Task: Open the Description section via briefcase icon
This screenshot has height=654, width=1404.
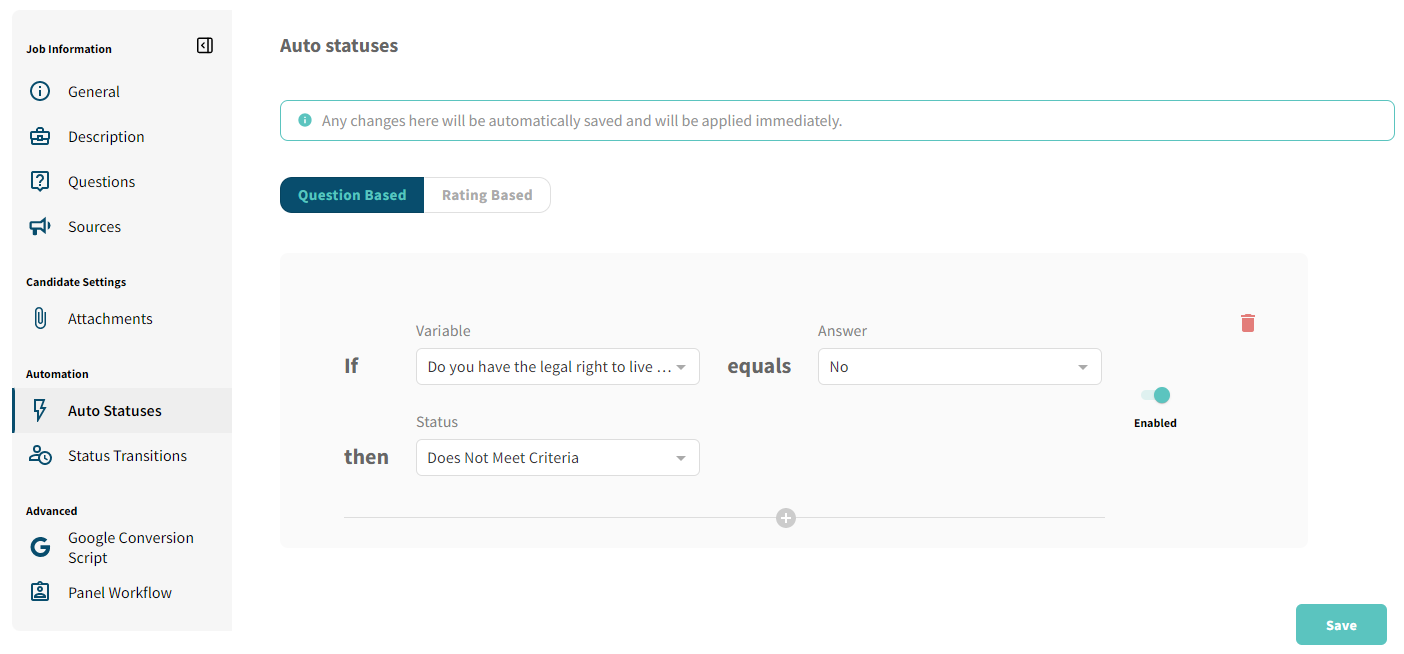Action: (x=39, y=136)
